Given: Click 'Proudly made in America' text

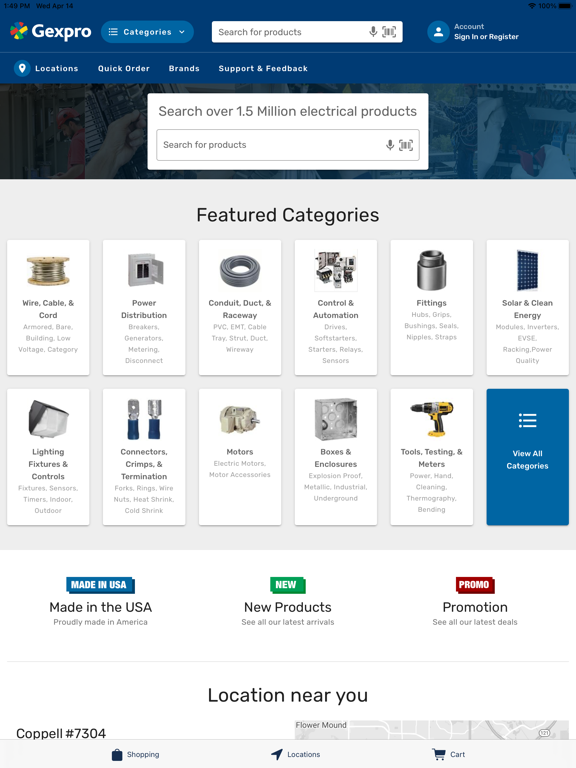Looking at the screenshot, I should [x=100, y=622].
